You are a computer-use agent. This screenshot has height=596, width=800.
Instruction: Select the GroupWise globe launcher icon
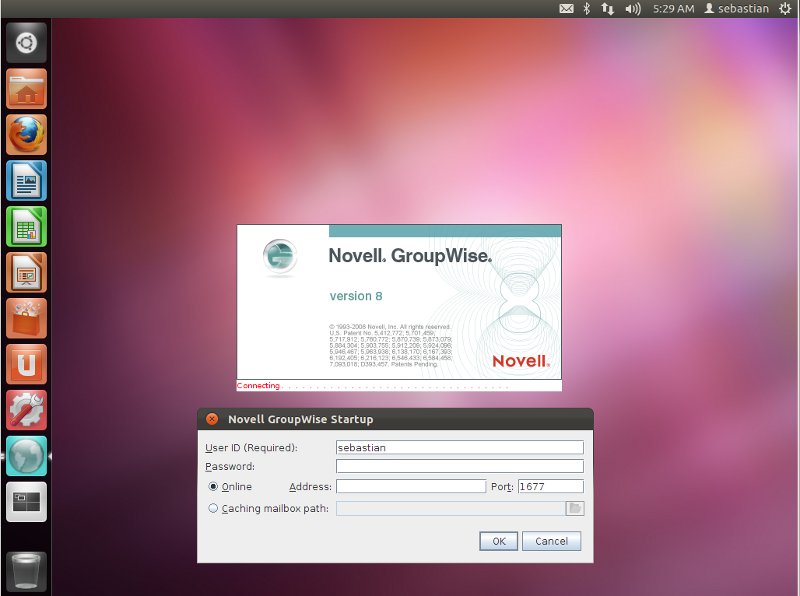coord(27,456)
